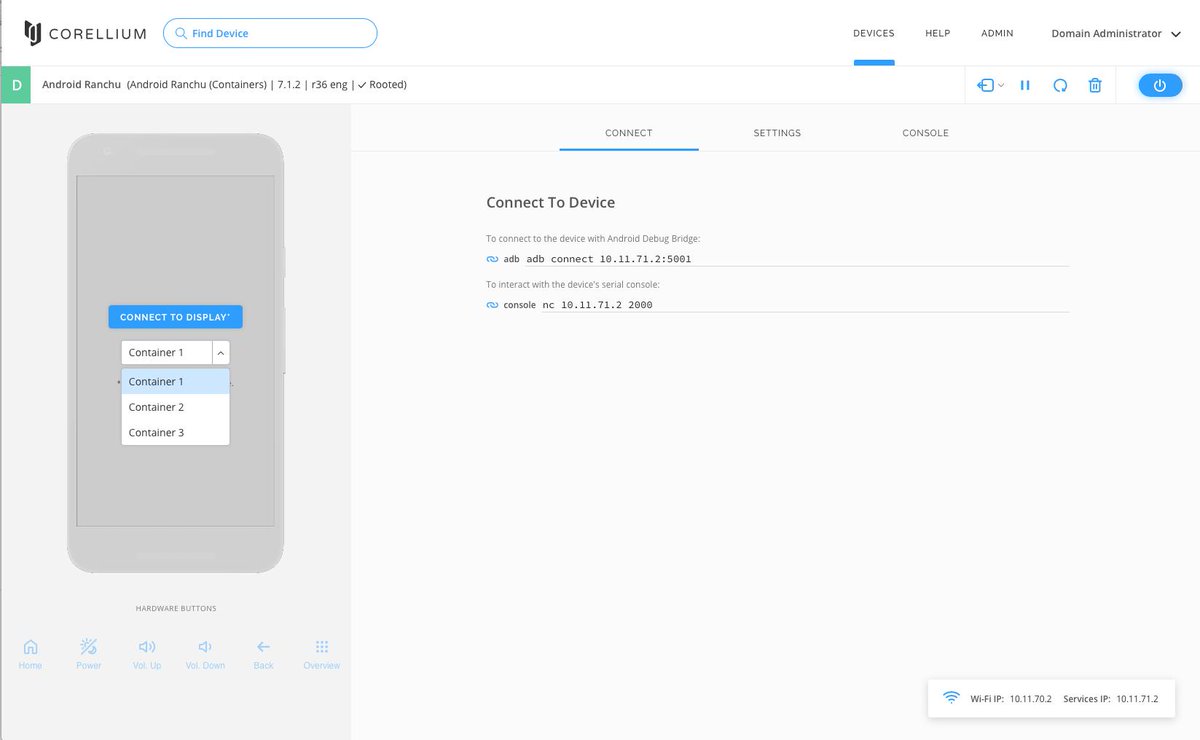1200x740 pixels.
Task: Click the nc 10.11.71.2 2000 command
Action: [x=597, y=305]
